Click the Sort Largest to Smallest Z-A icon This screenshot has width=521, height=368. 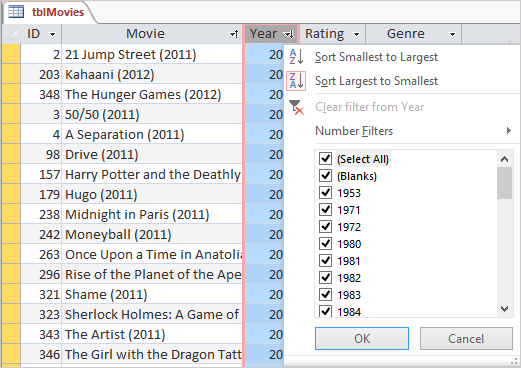tap(296, 81)
